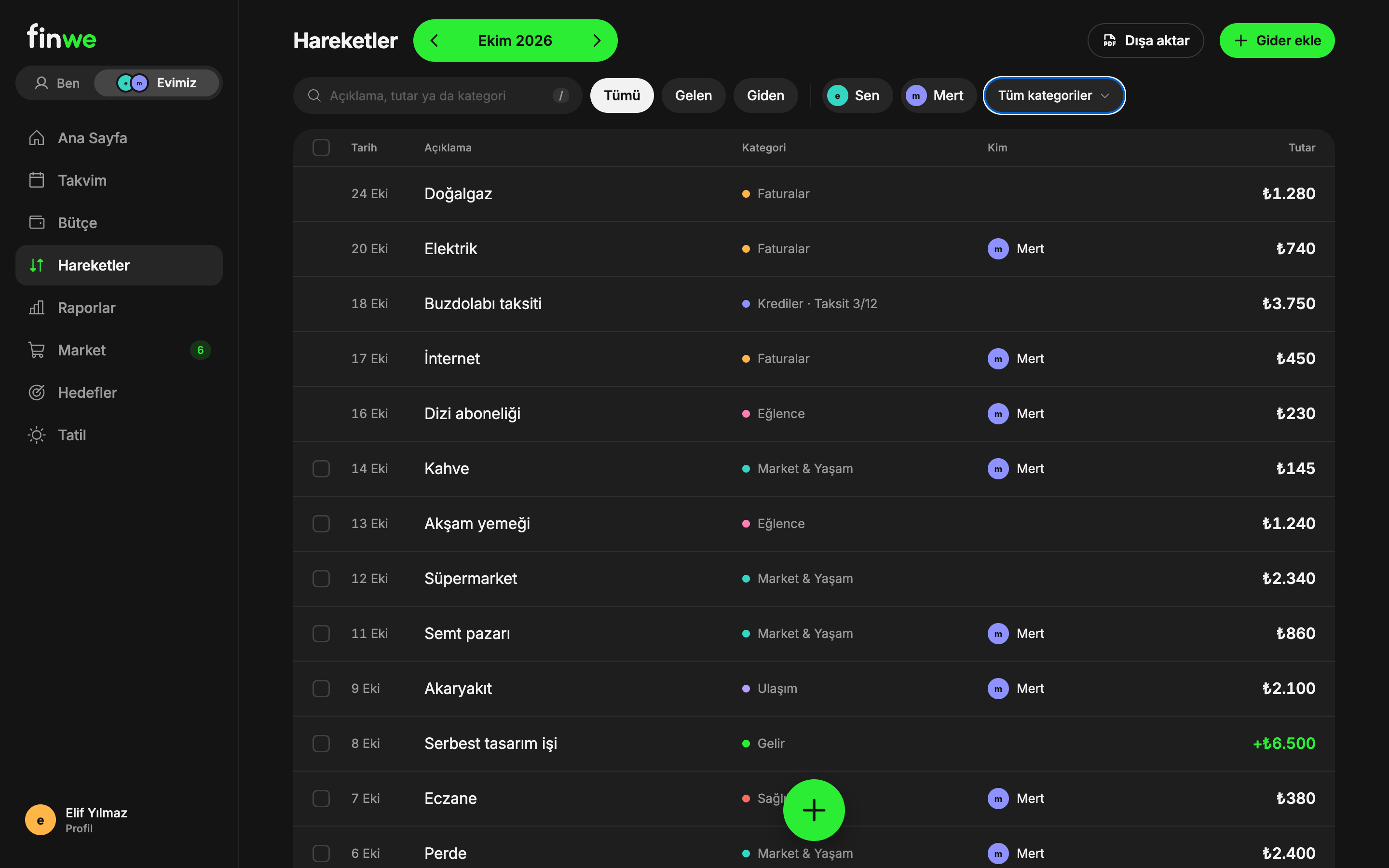The image size is (1389, 868).
Task: Click the Hedefler target icon
Action: 37,393
